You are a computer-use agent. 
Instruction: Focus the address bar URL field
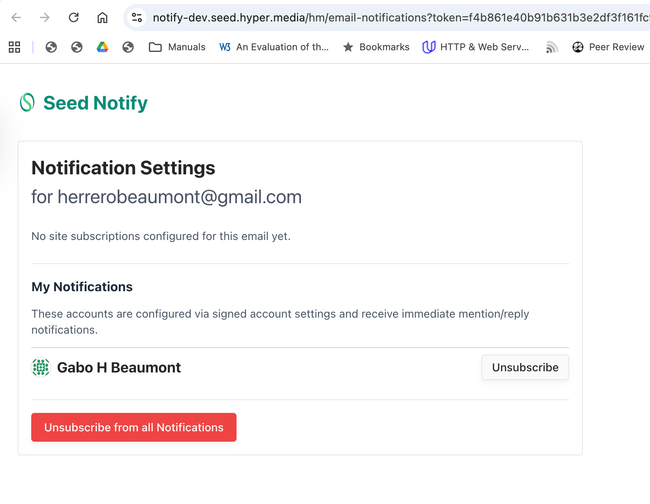[x=390, y=18]
